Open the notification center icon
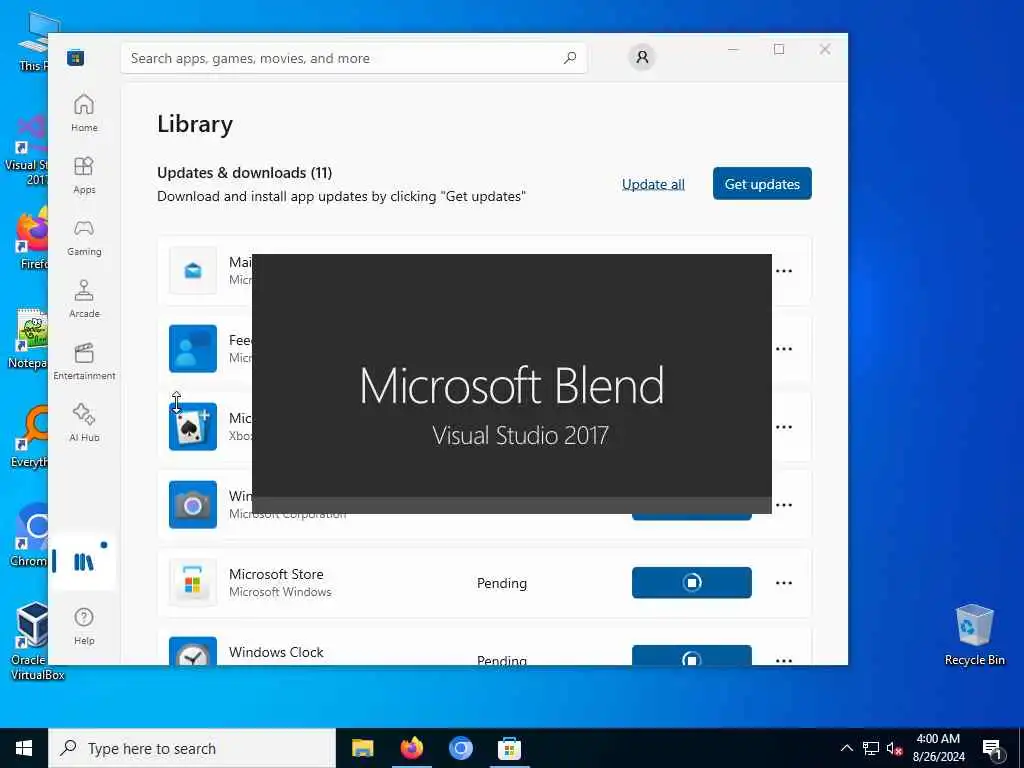The image size is (1024, 768). (x=992, y=749)
